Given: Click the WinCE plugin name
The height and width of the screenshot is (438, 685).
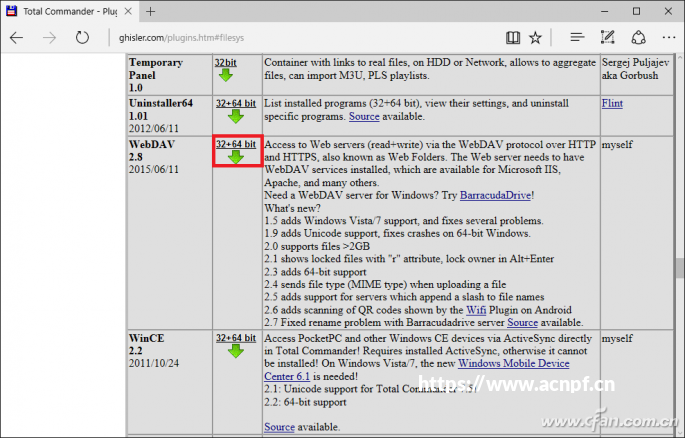Looking at the screenshot, I should (146, 338).
